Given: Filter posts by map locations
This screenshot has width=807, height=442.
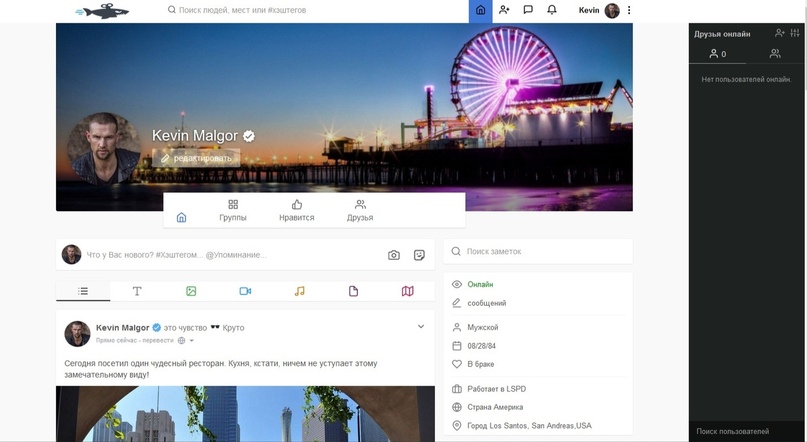Looking at the screenshot, I should pos(408,291).
